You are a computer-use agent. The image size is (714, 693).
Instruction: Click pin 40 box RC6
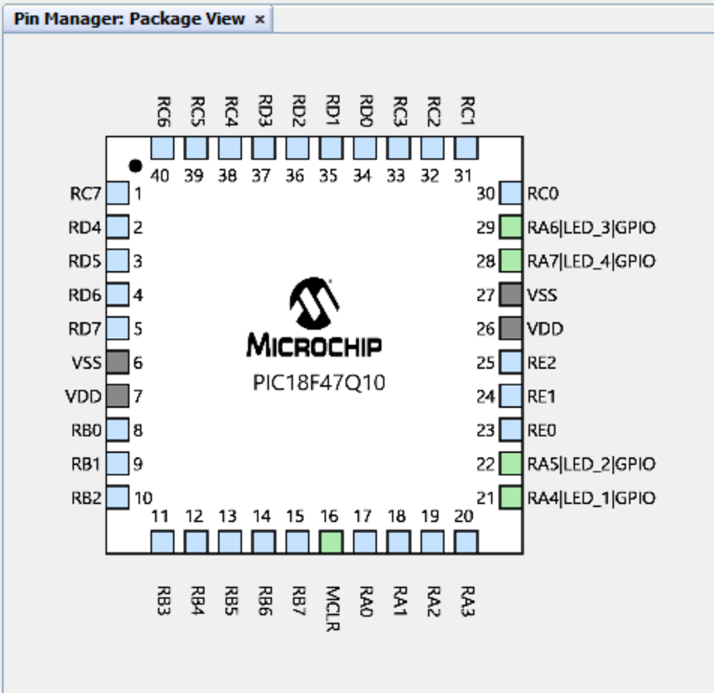point(163,148)
